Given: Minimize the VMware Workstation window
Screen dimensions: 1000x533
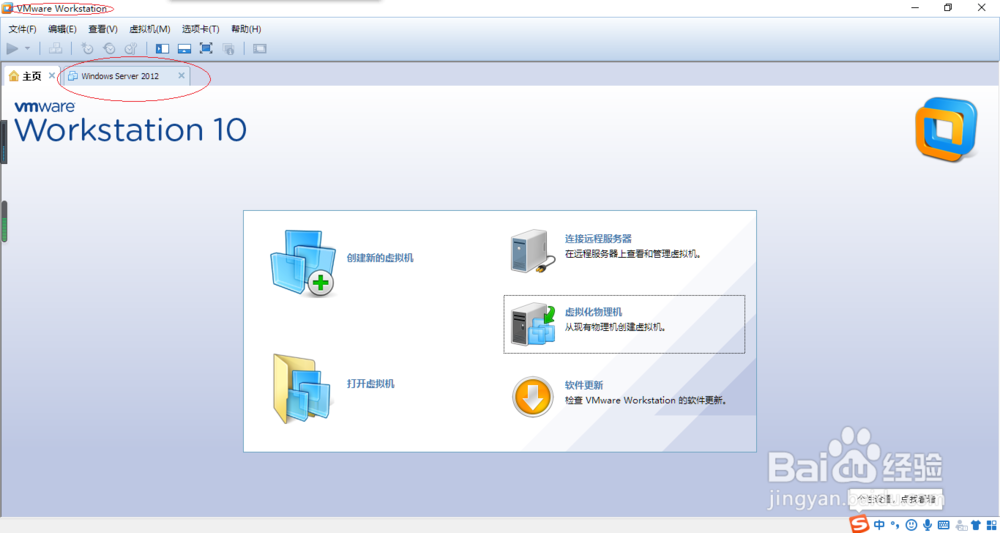Looking at the screenshot, I should (915, 8).
